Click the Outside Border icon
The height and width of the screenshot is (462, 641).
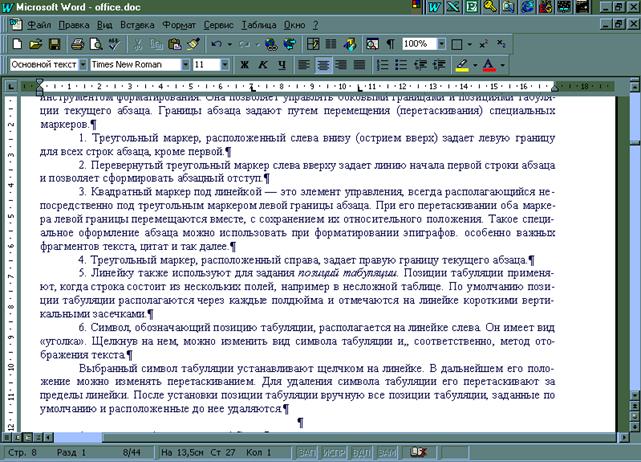coord(457,44)
